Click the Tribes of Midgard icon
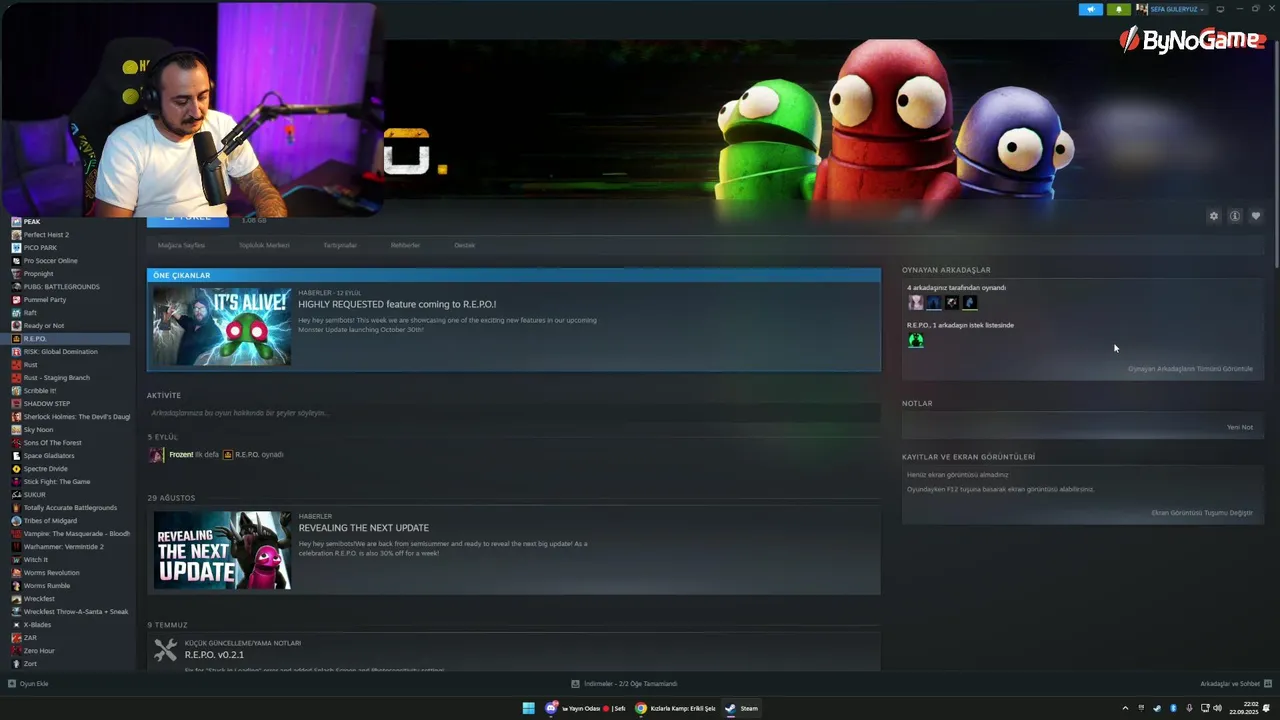 (x=16, y=521)
